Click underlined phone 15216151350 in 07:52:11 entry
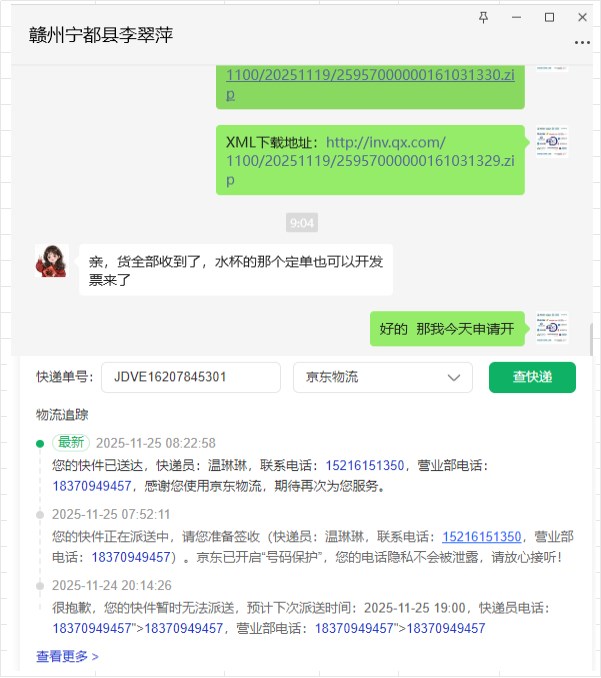Viewport: 601px width, 678px height. point(481,537)
